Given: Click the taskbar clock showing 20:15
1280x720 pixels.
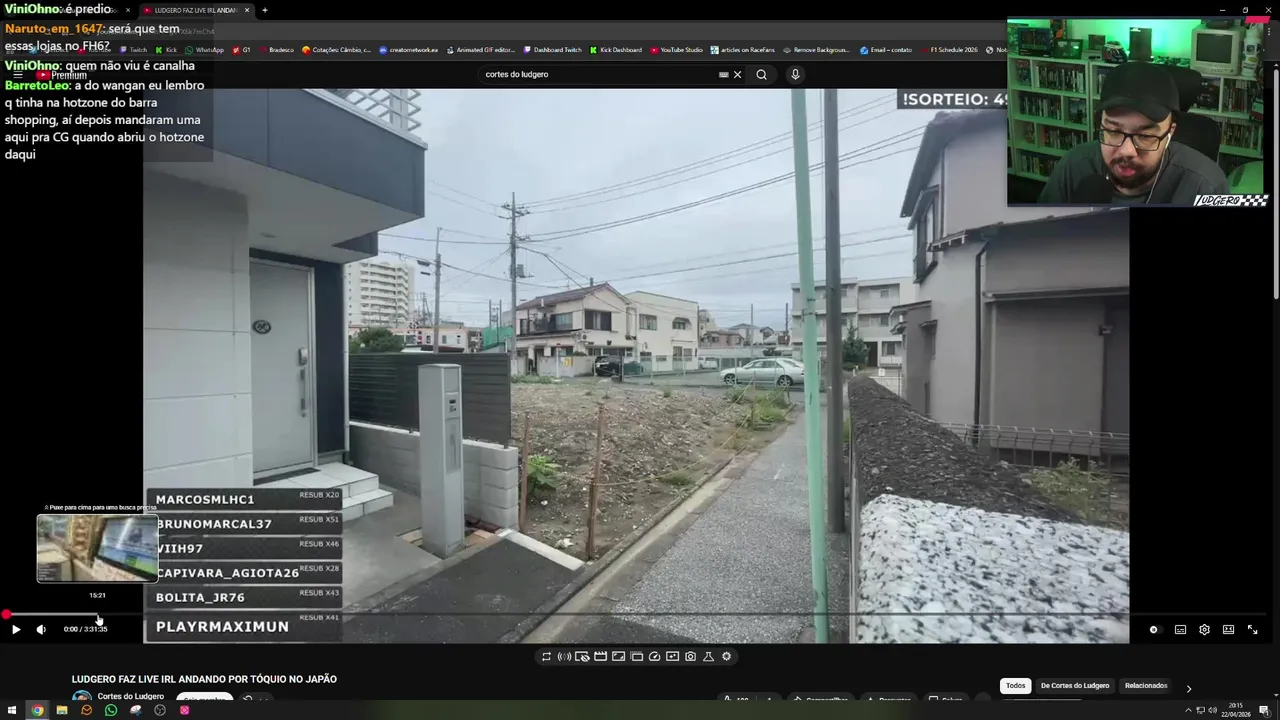Looking at the screenshot, I should point(1235,710).
